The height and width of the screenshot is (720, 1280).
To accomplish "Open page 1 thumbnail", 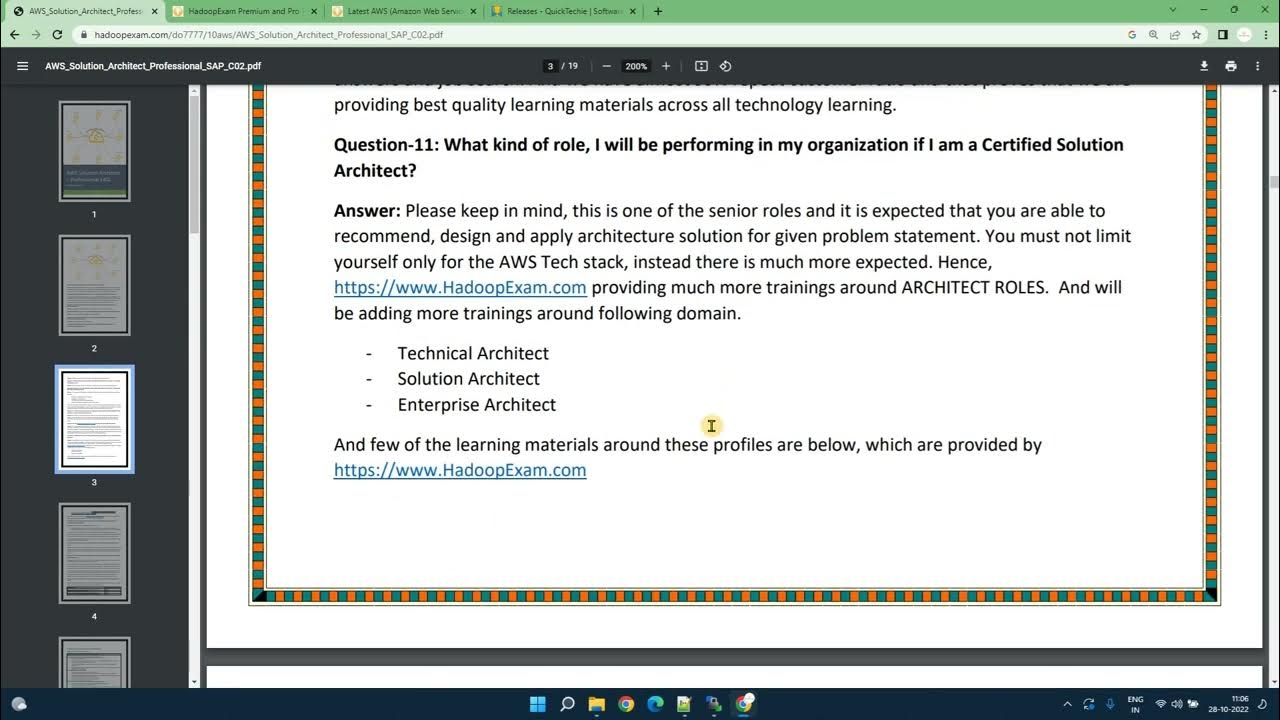I will coord(94,152).
